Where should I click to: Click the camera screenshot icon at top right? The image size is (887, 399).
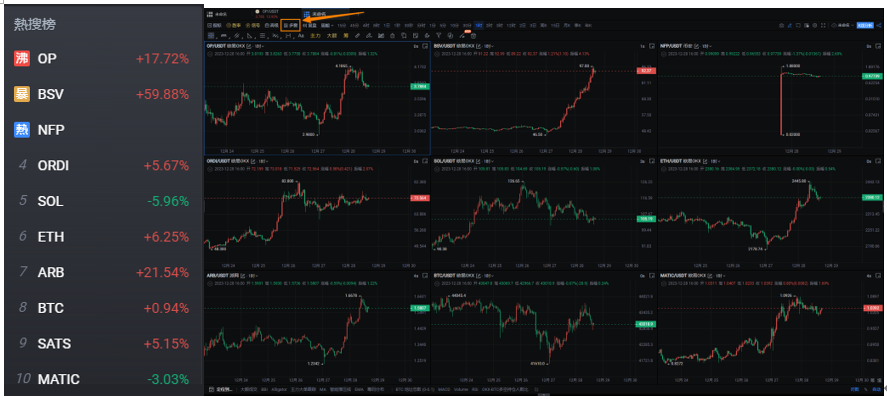(781, 25)
